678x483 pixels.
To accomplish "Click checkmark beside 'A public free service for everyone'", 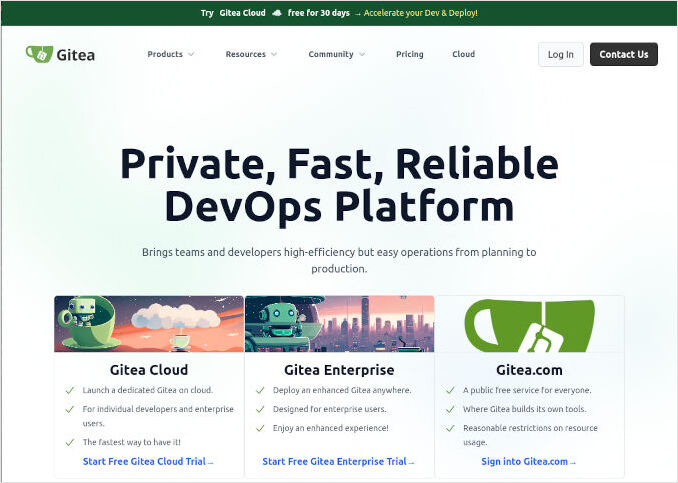I will pyautogui.click(x=450, y=390).
